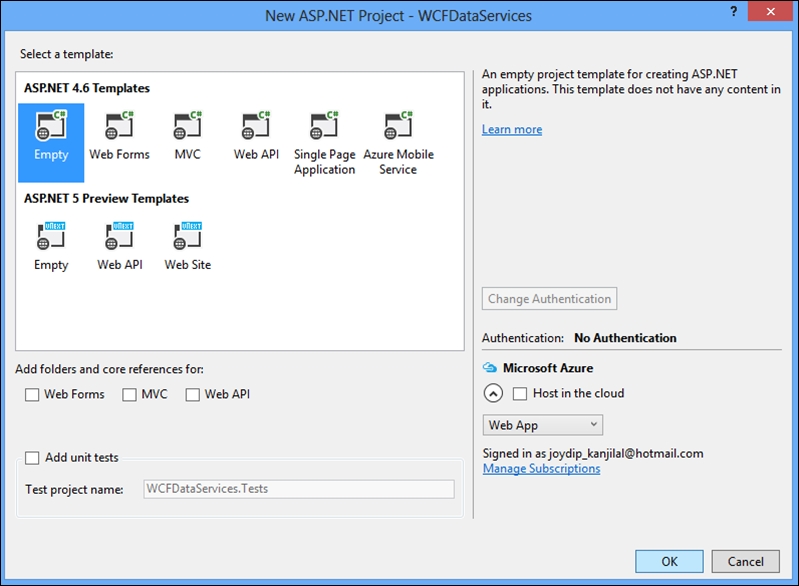This screenshot has width=799, height=586.
Task: Select the ASP.NET 4.6 Web API template
Action: coord(256,135)
